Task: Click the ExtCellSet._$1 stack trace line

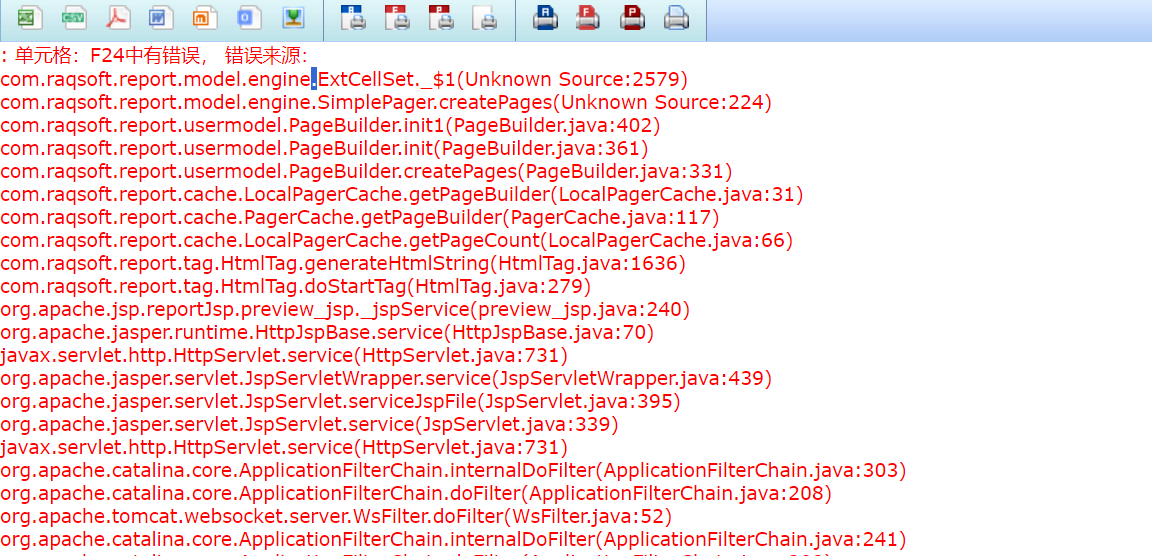Action: 344,79
